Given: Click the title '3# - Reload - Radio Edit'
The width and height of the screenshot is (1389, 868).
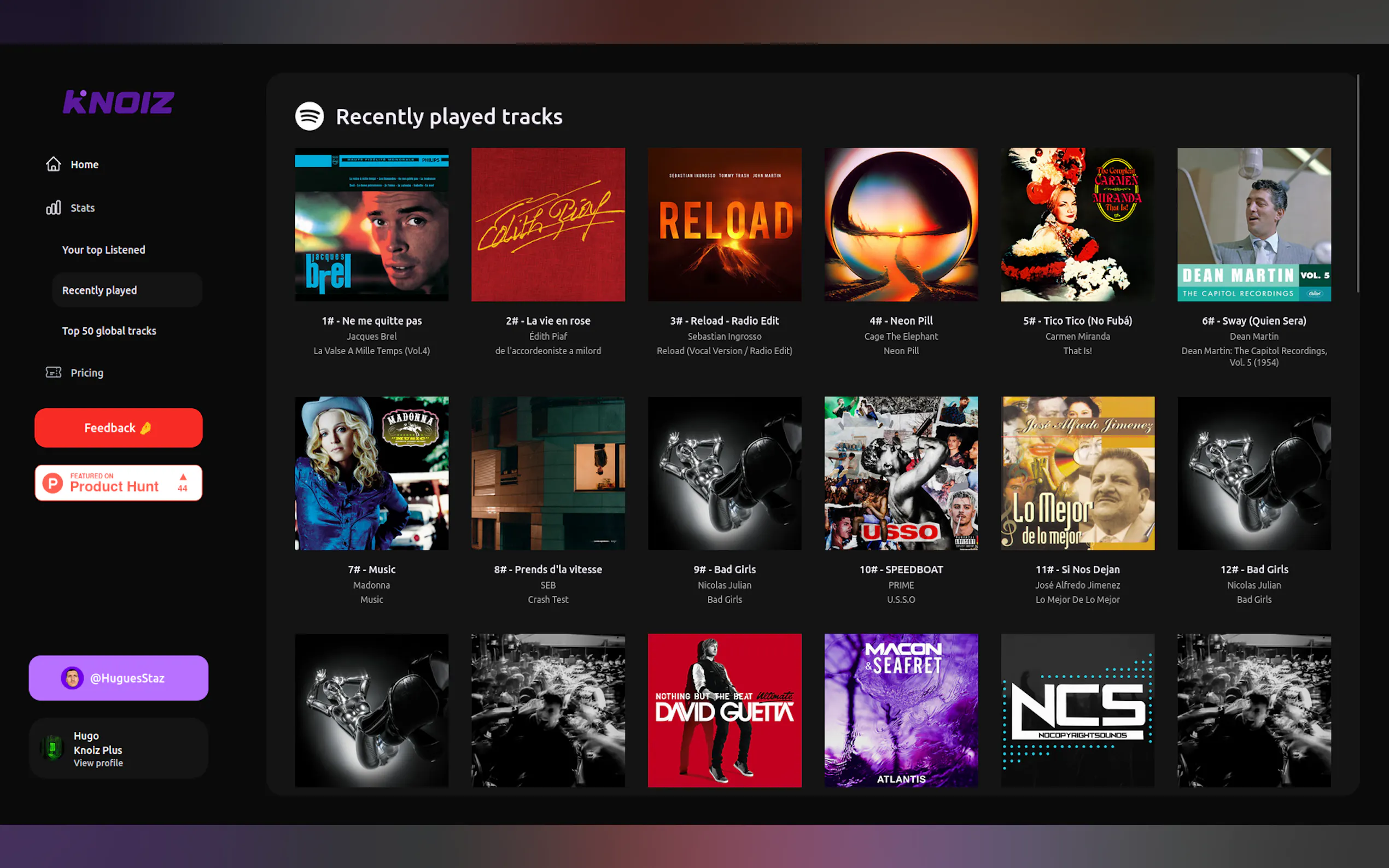Looking at the screenshot, I should pyautogui.click(x=725, y=321).
